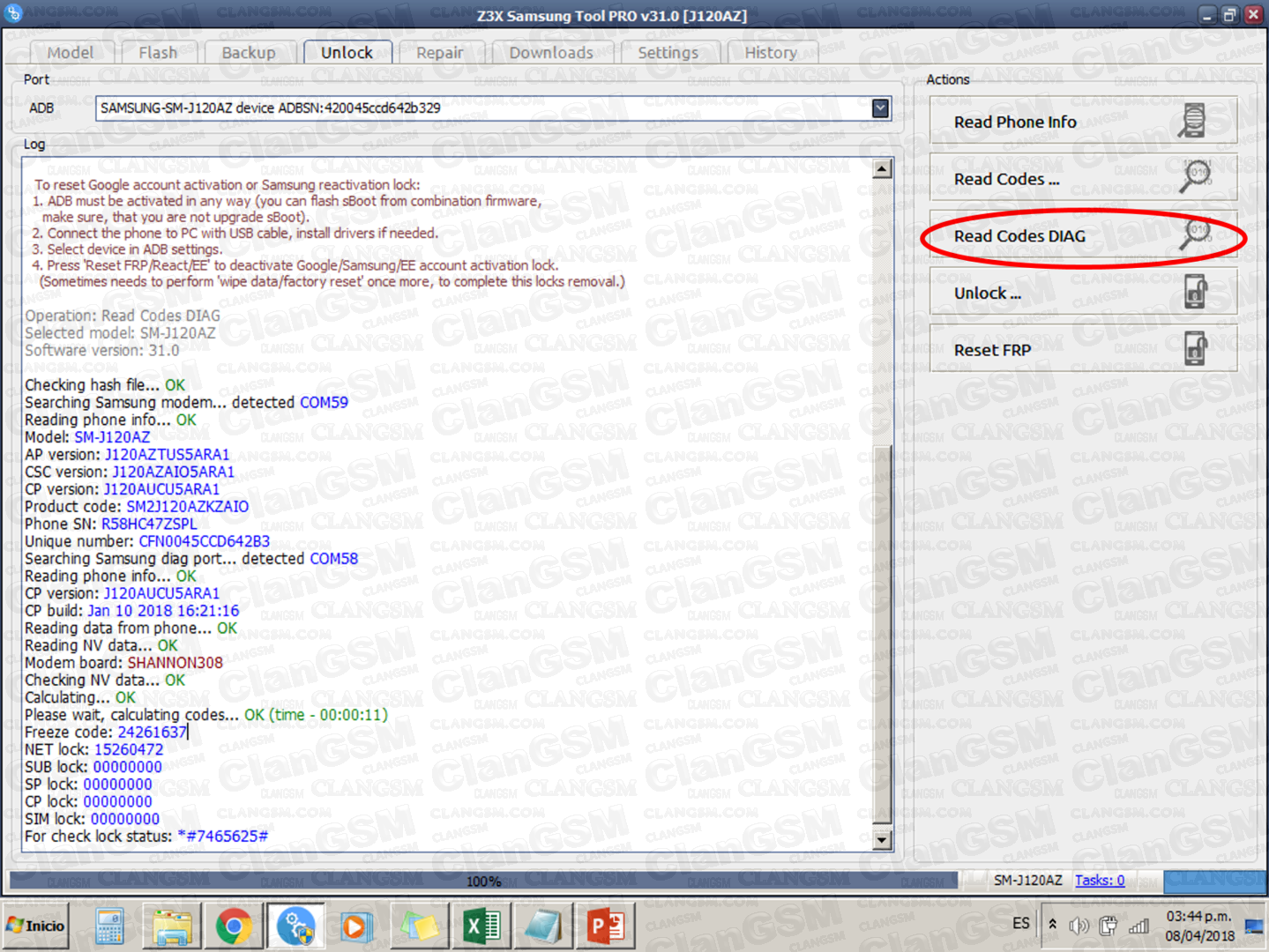
Task: Click the CSC version J120AZAIO5ARA1
Action: (x=174, y=472)
